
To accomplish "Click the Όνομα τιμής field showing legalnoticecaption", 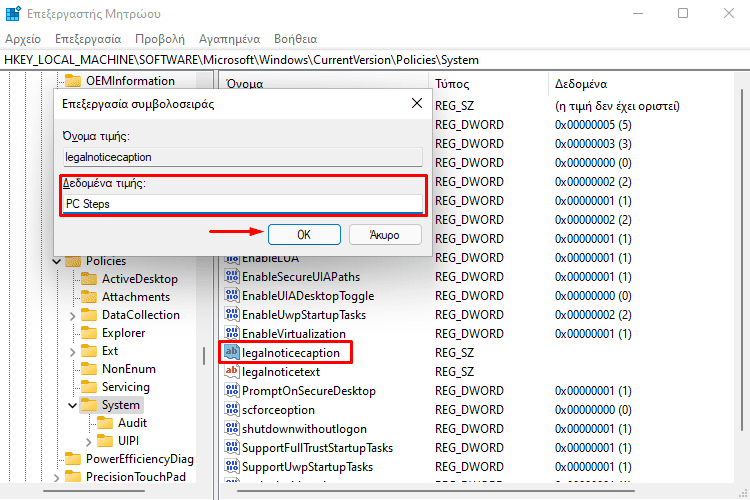I will 243,157.
